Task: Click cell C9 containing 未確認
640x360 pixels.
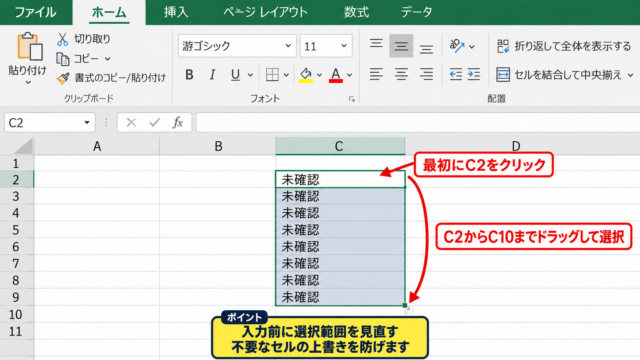Action: 340,297
